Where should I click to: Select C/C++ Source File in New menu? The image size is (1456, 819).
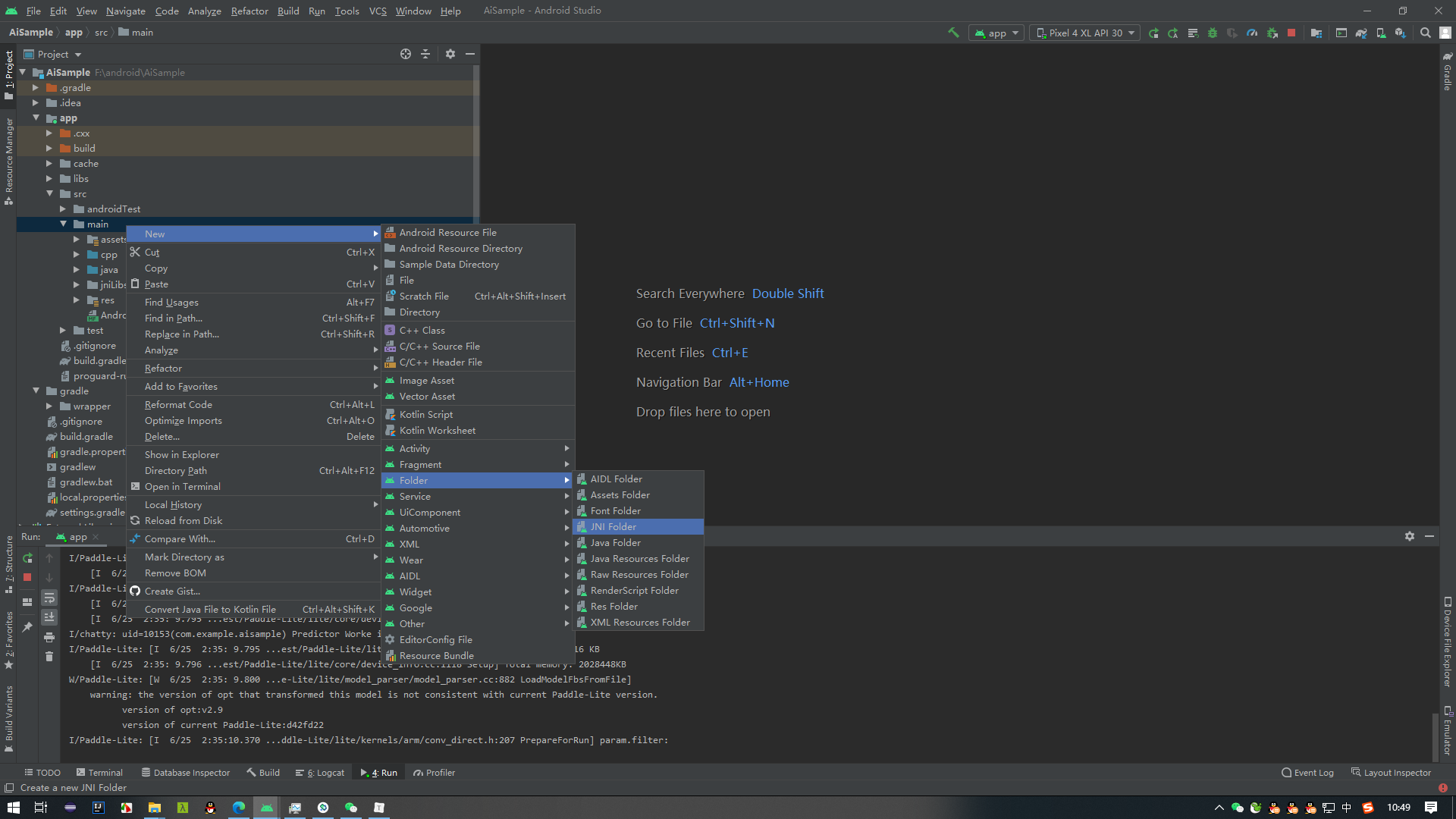(478, 347)
